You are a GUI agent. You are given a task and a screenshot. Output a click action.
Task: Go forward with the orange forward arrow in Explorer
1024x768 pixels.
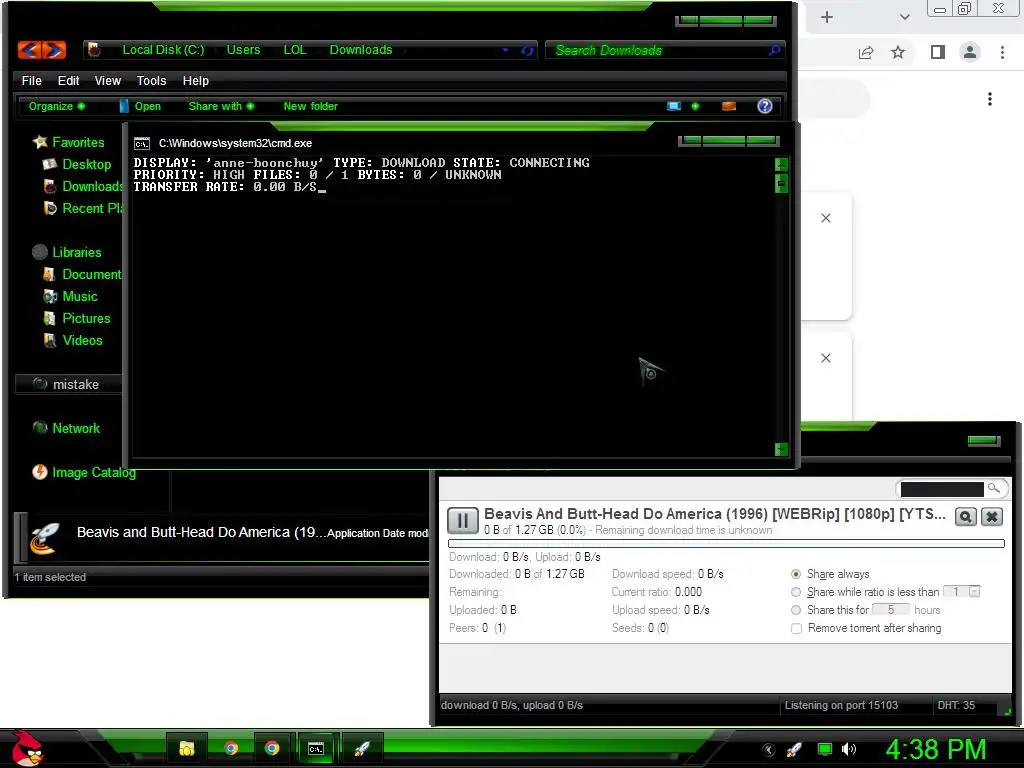click(x=54, y=50)
